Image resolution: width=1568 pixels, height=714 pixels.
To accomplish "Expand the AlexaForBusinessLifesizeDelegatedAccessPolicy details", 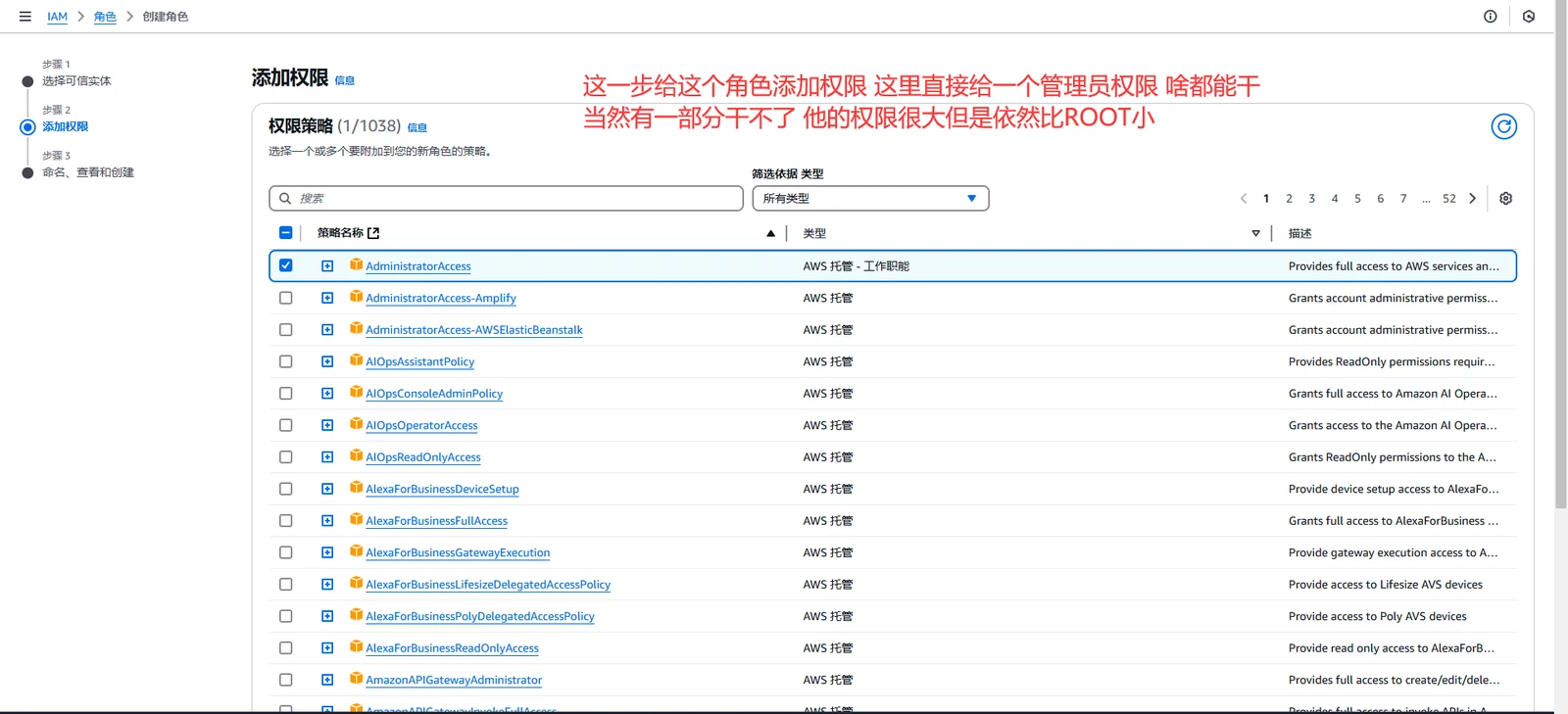I will coord(327,585).
